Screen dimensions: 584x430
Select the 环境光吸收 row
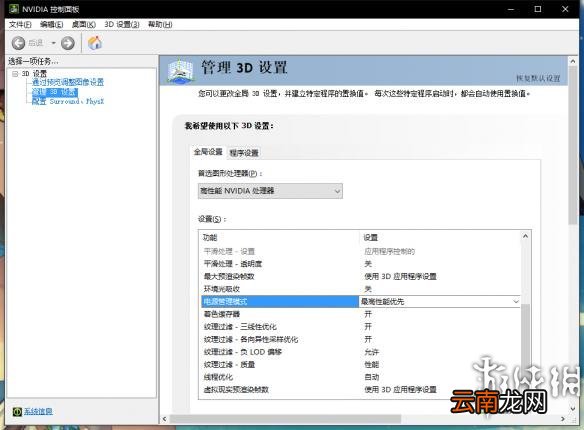point(361,289)
